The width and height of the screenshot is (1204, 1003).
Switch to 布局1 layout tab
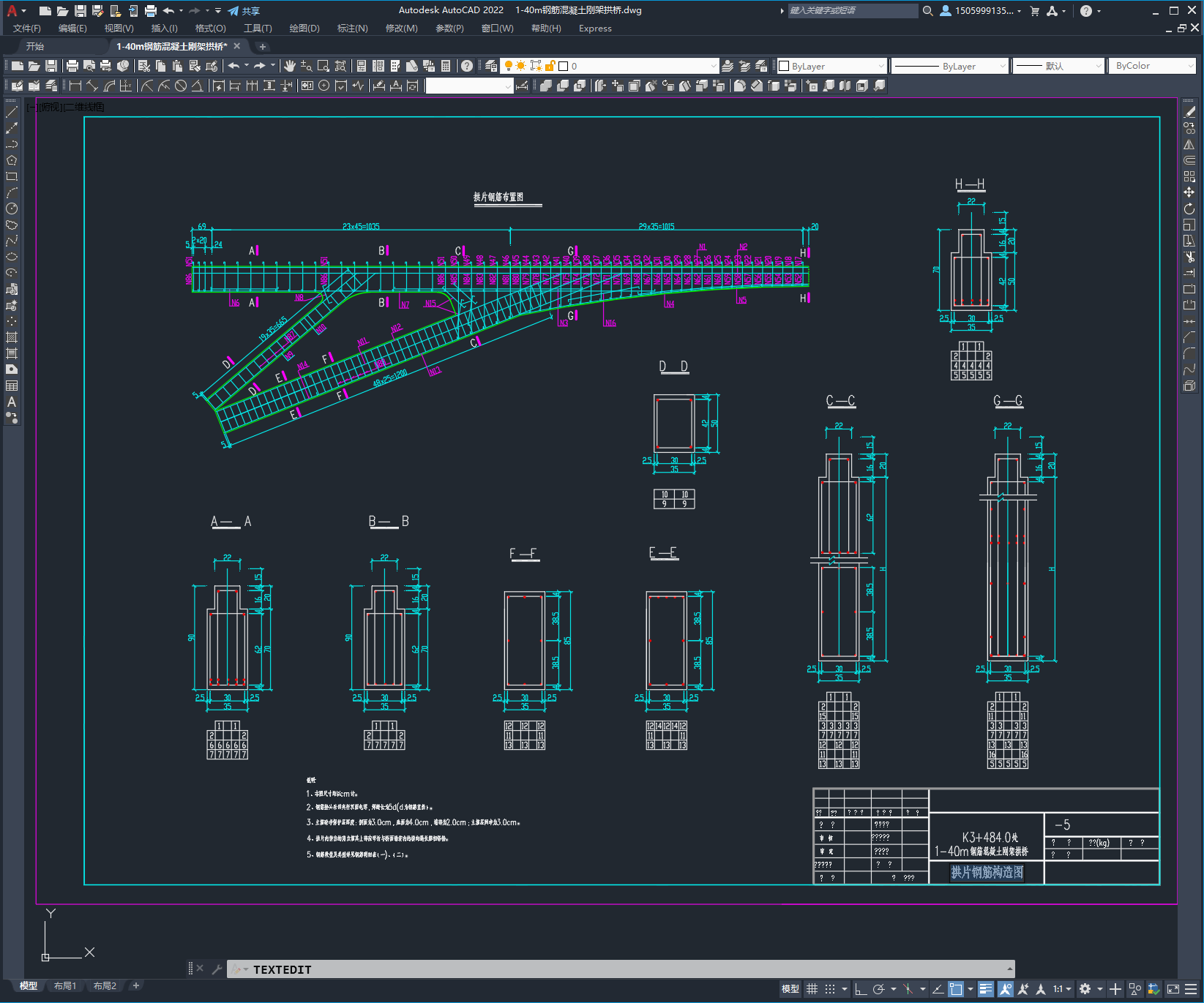coord(65,986)
